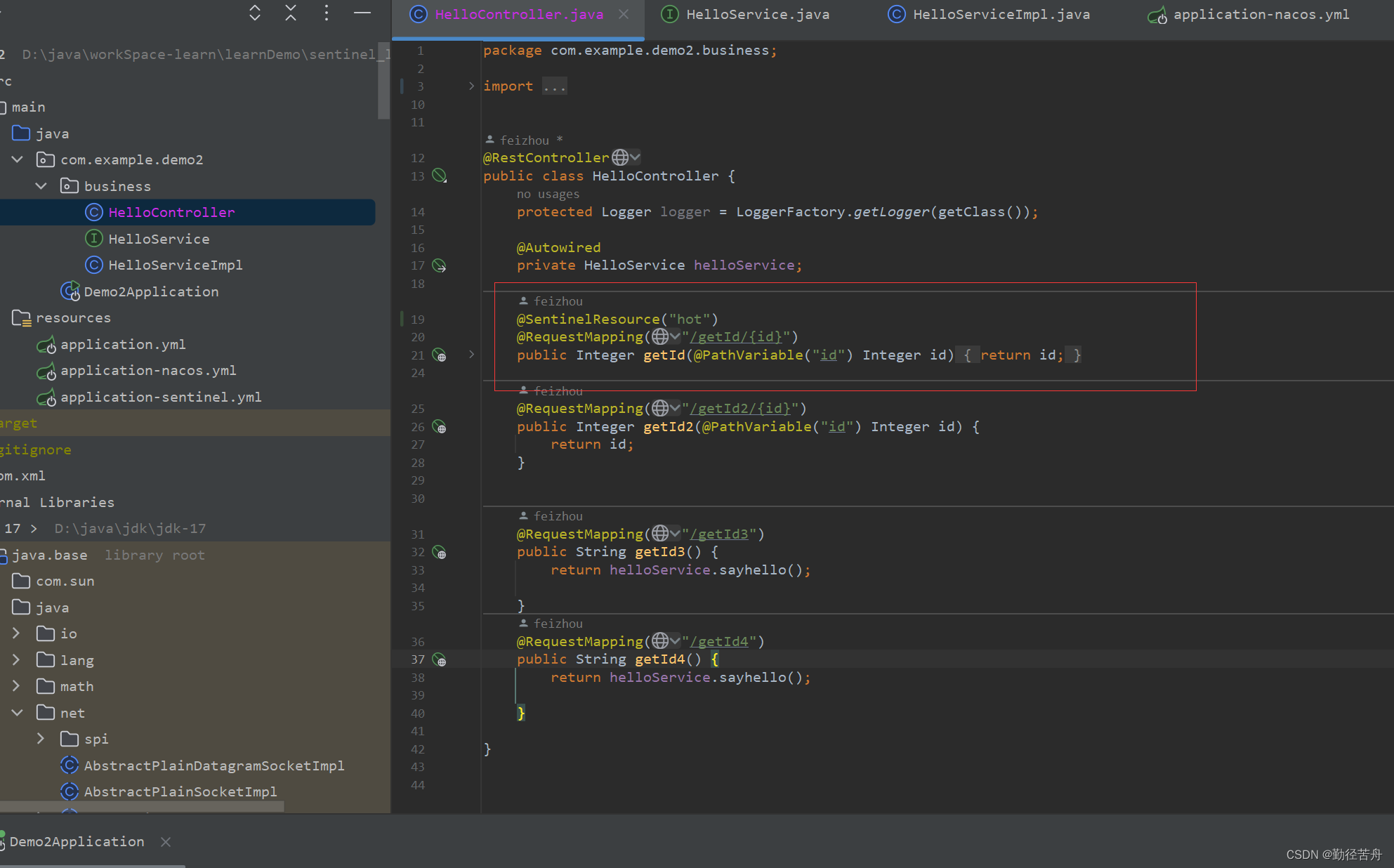Open HelloService interface in project tree
Image resolution: width=1394 pixels, height=868 pixels.
click(x=159, y=239)
